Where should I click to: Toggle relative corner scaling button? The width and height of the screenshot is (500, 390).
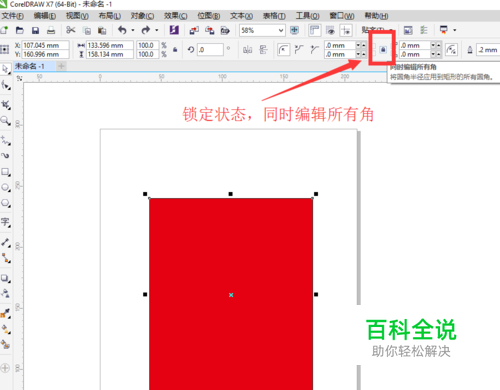point(451,50)
